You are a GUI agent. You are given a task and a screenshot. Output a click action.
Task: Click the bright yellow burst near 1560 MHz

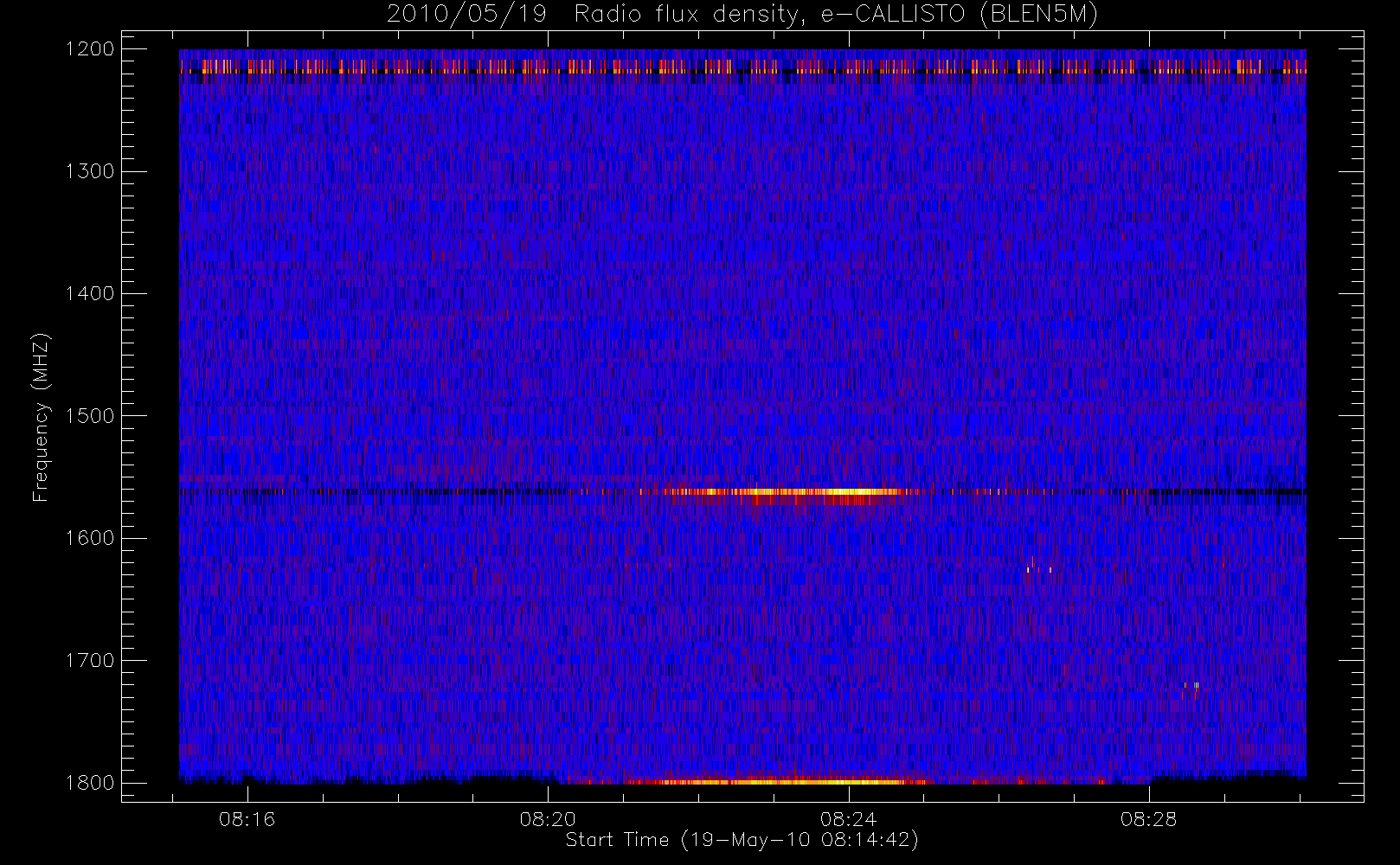(783, 492)
